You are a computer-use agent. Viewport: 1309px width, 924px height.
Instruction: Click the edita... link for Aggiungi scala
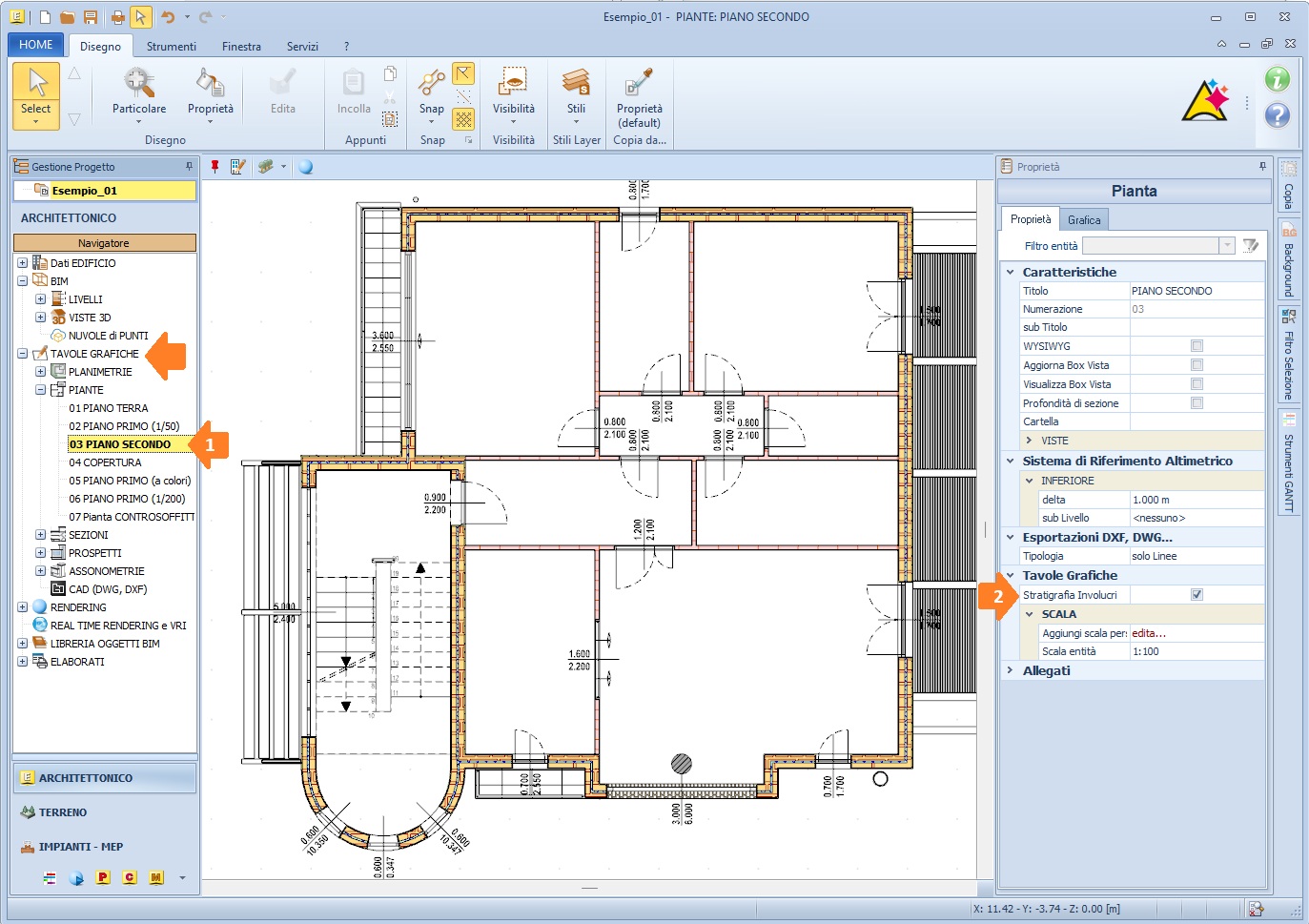(1149, 633)
